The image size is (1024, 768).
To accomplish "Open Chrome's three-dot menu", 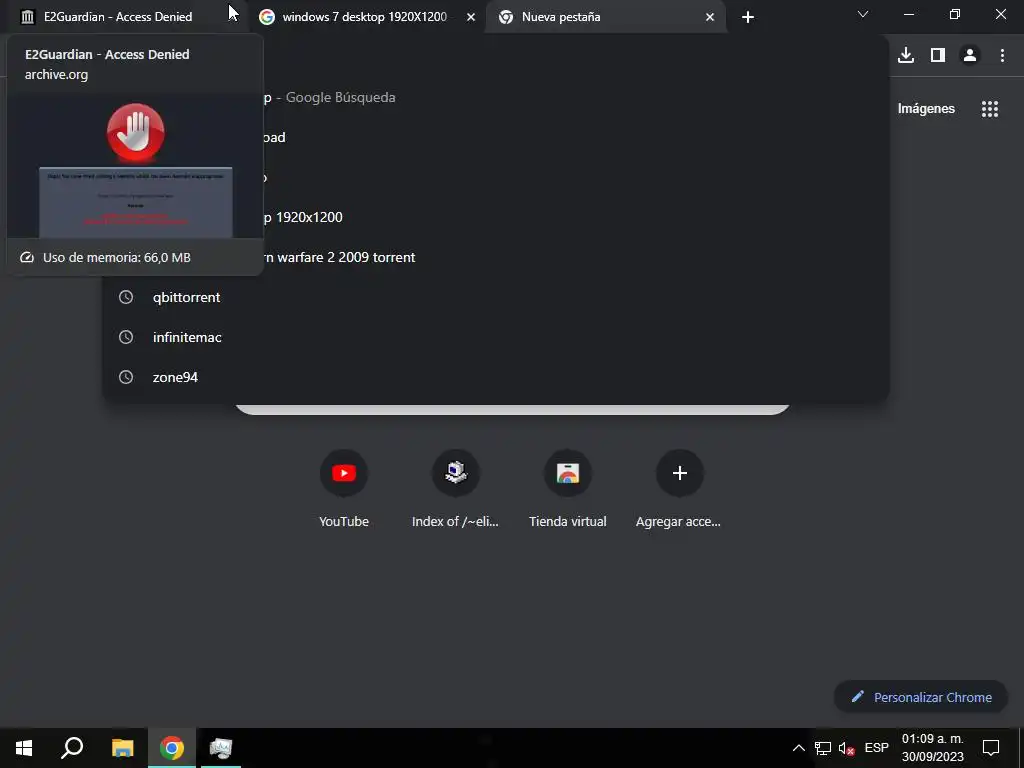I will 1002,56.
